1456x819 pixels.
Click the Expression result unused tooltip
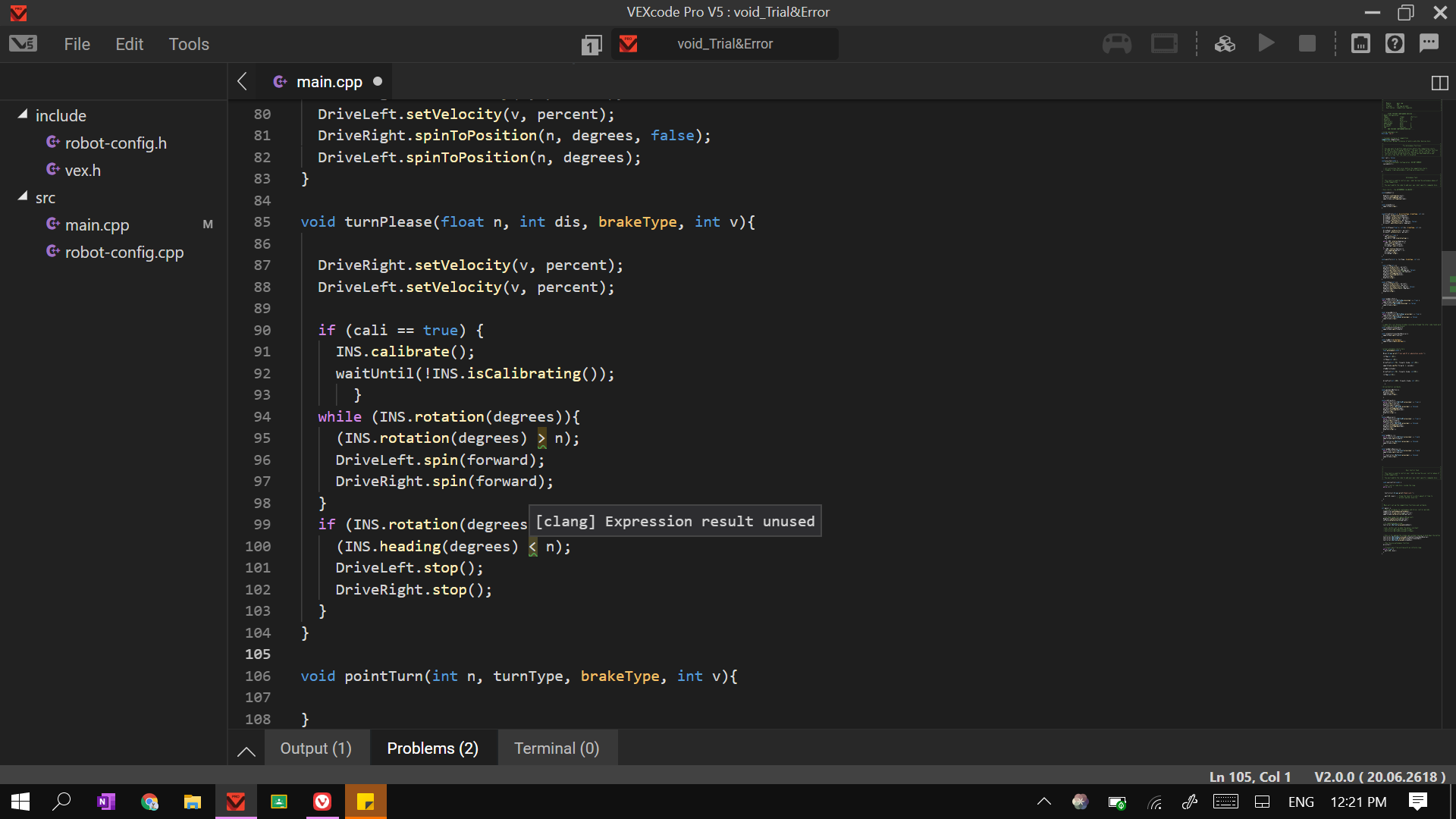tap(675, 522)
